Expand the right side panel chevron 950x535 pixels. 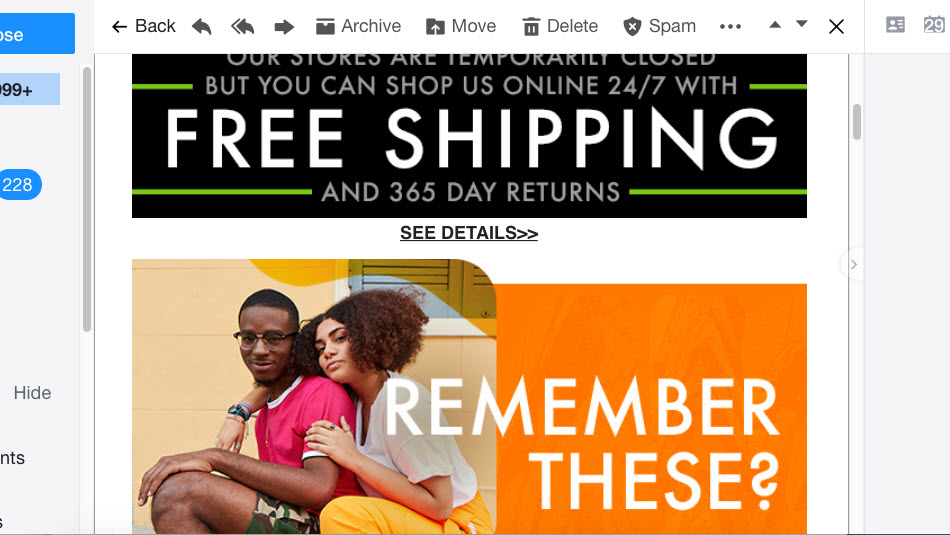coord(854,264)
